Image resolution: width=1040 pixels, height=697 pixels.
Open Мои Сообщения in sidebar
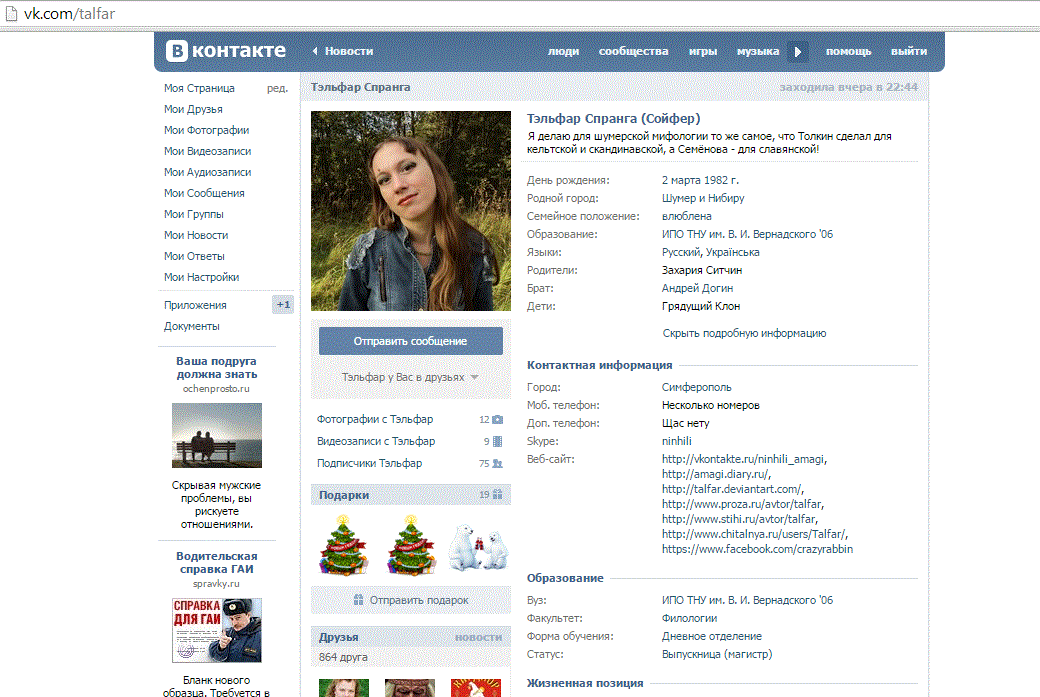[204, 193]
